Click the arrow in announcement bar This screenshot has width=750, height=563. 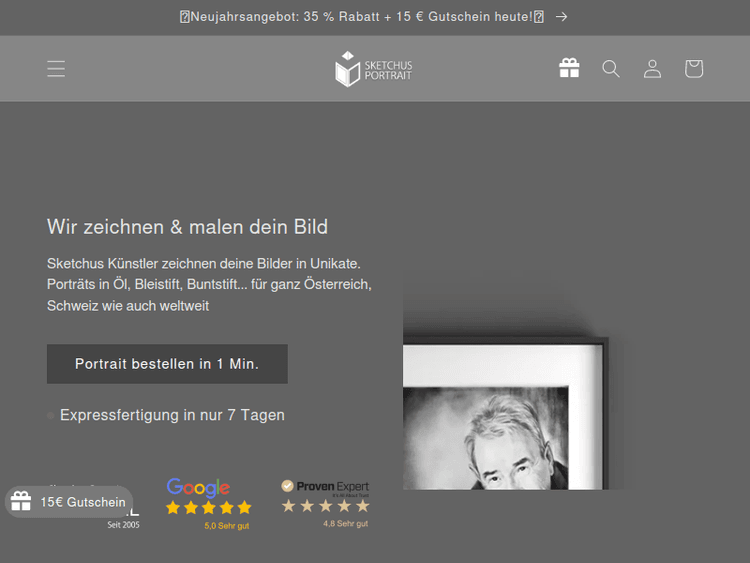(x=562, y=17)
